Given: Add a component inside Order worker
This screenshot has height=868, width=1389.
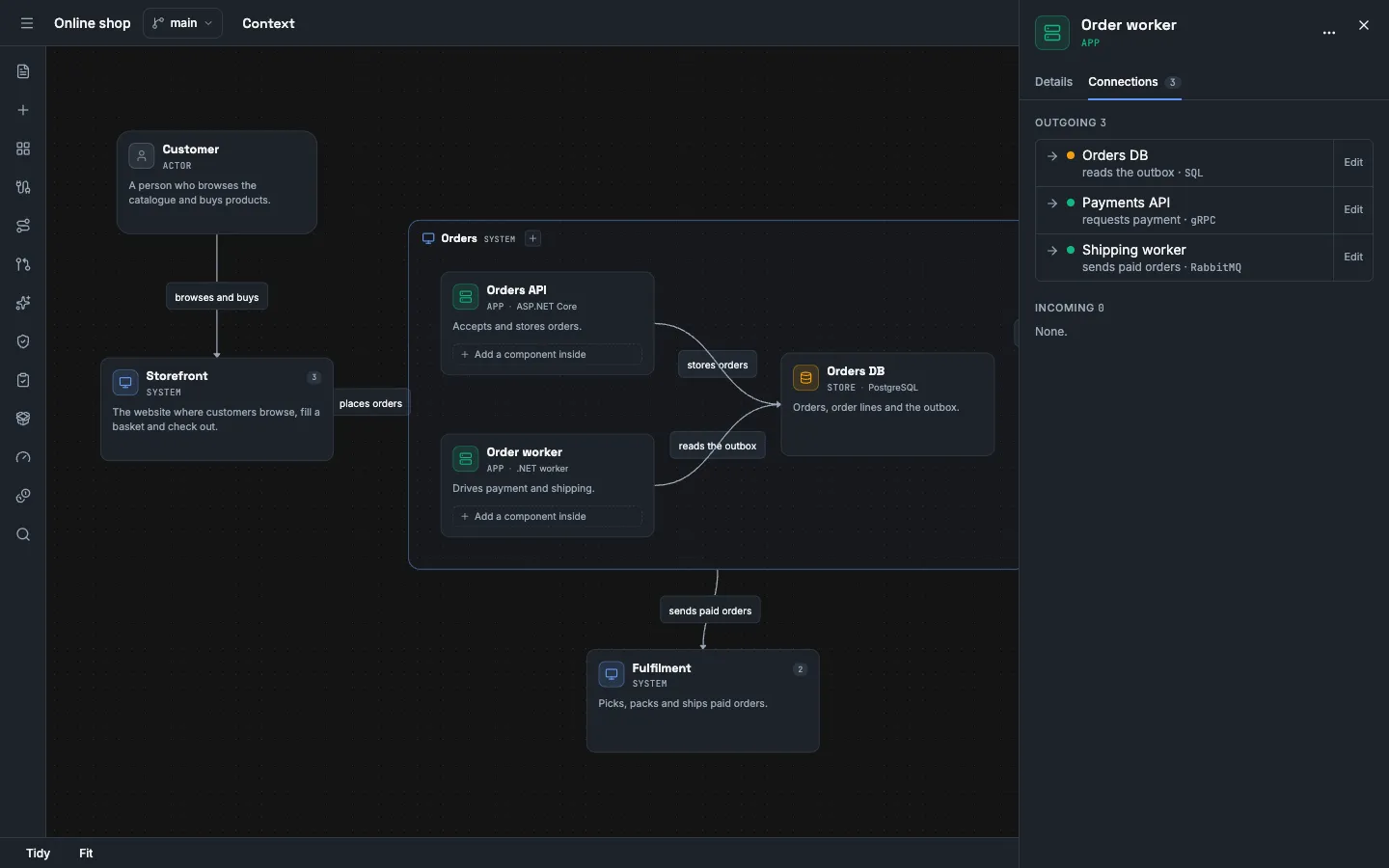Looking at the screenshot, I should click(547, 517).
